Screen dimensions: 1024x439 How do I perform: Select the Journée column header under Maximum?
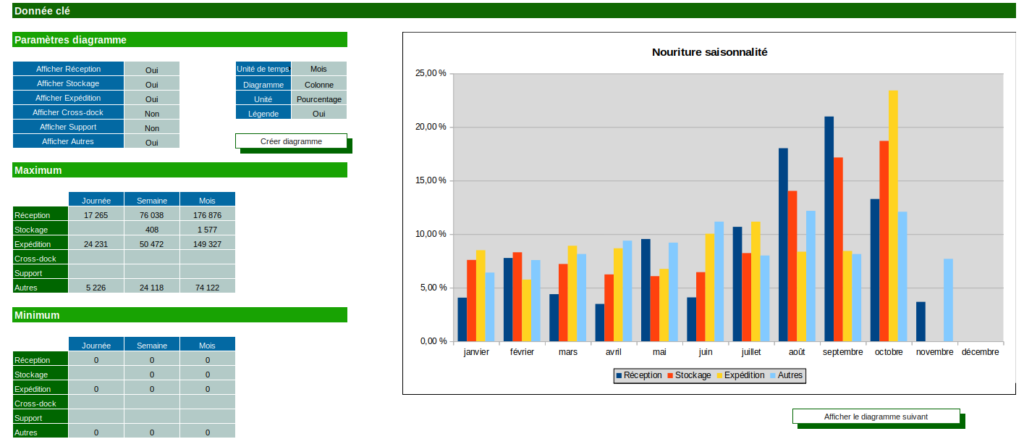(96, 200)
